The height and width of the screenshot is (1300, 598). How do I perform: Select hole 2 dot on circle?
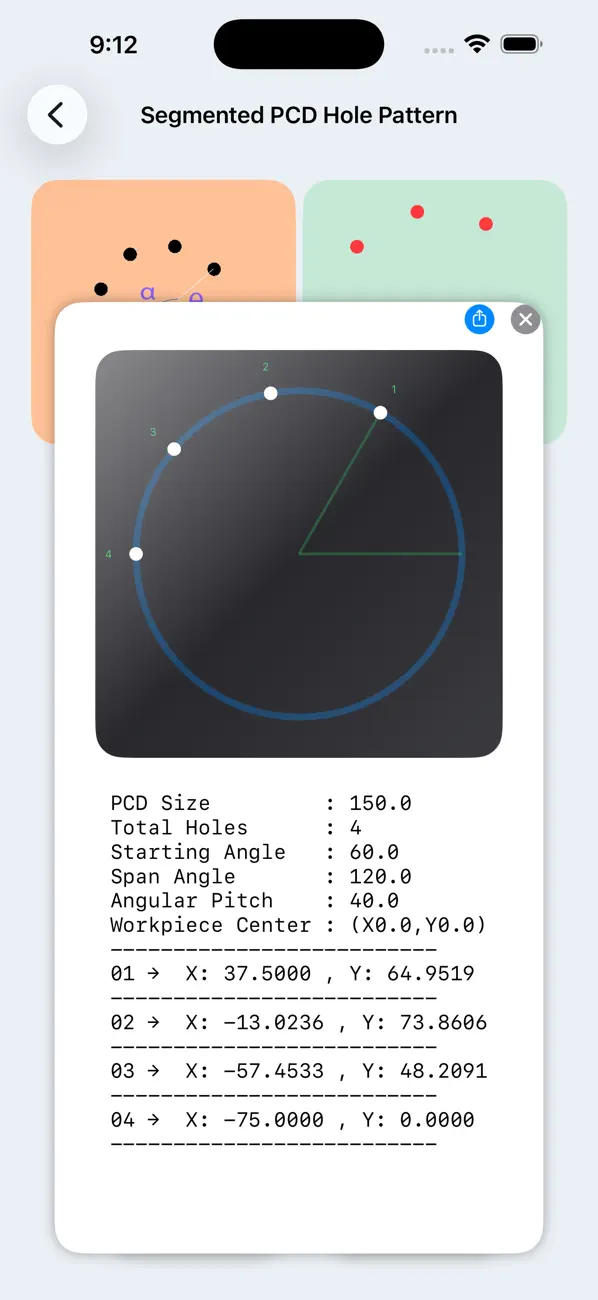point(270,393)
